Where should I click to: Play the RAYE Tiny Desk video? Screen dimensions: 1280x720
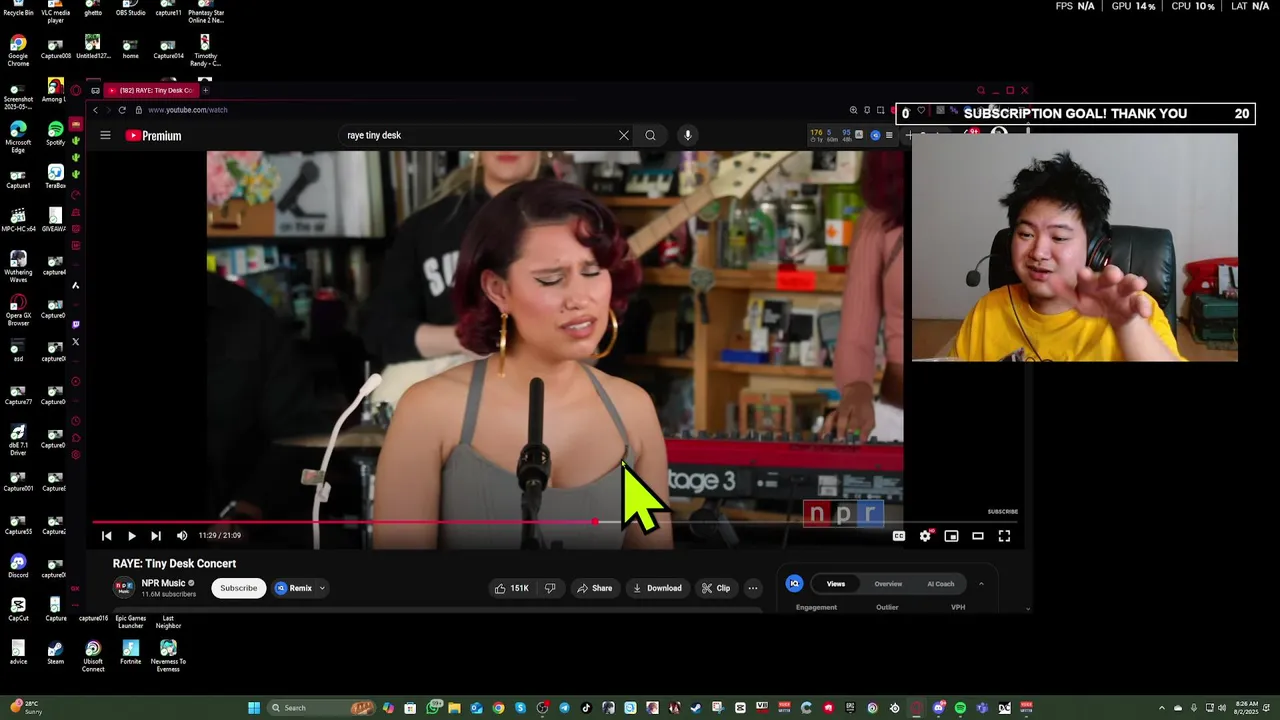(131, 536)
